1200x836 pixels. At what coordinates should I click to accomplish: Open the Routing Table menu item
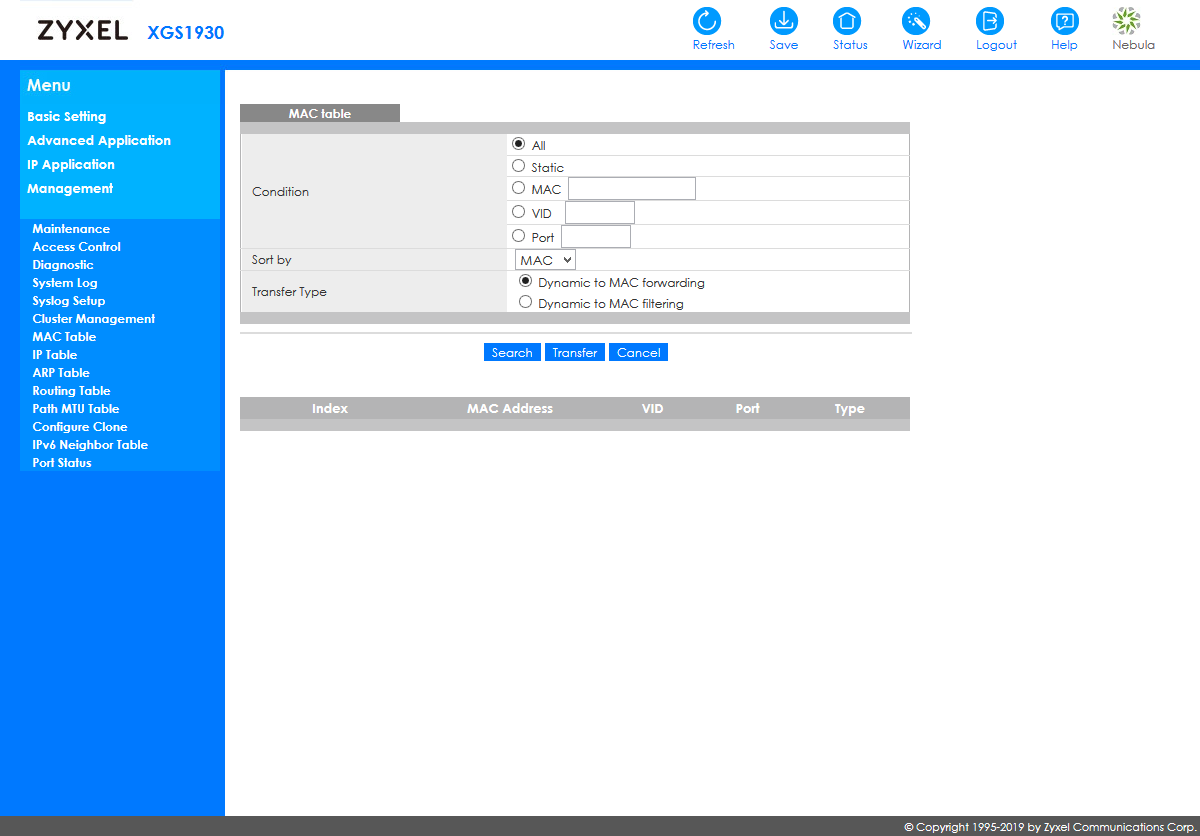pyautogui.click(x=71, y=391)
